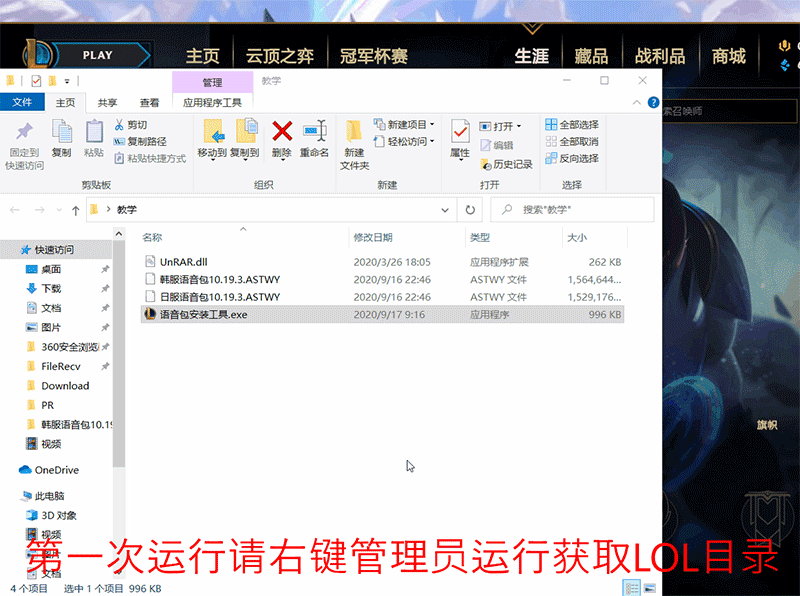Sort files by 修改日期 column

tap(373, 237)
